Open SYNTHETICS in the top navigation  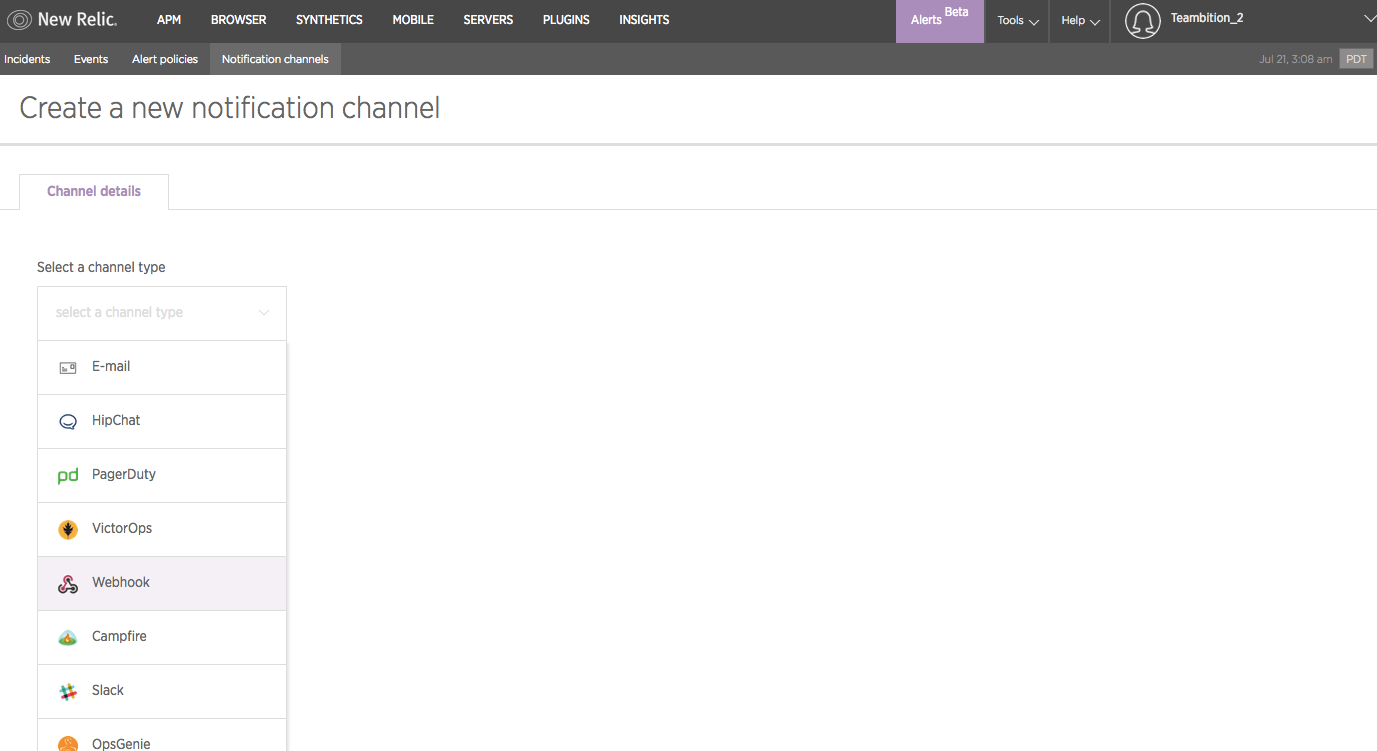(329, 20)
